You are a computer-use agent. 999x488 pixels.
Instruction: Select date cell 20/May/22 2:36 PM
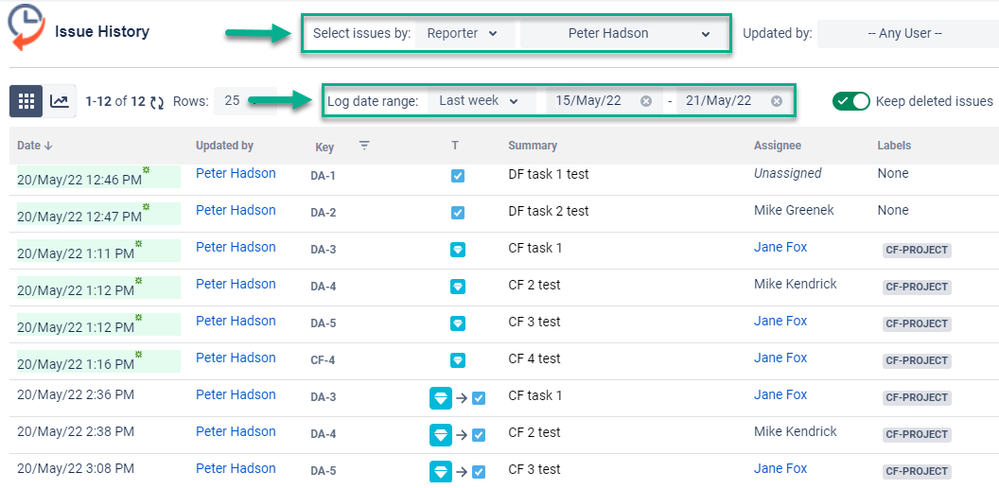pos(75,395)
